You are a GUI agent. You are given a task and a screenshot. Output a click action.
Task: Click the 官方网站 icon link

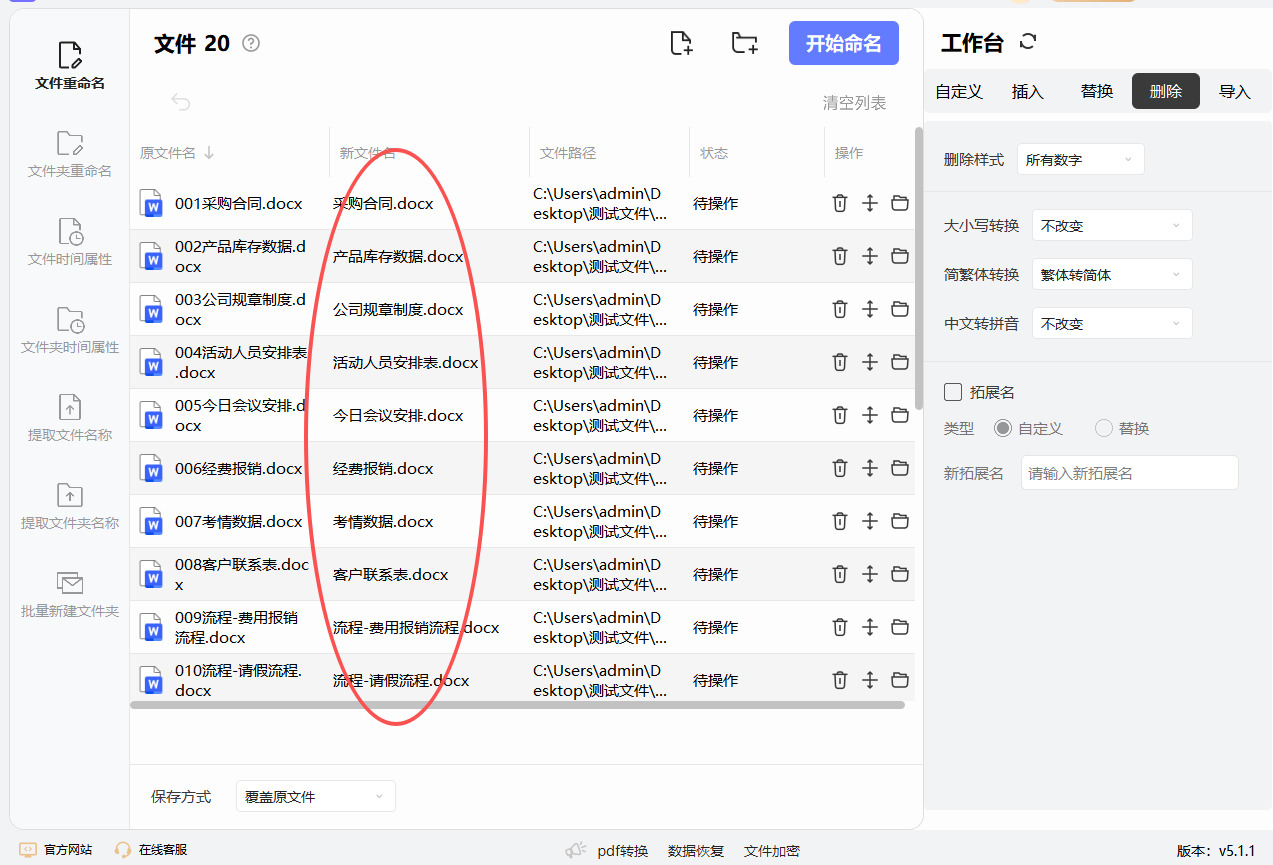click(28, 849)
